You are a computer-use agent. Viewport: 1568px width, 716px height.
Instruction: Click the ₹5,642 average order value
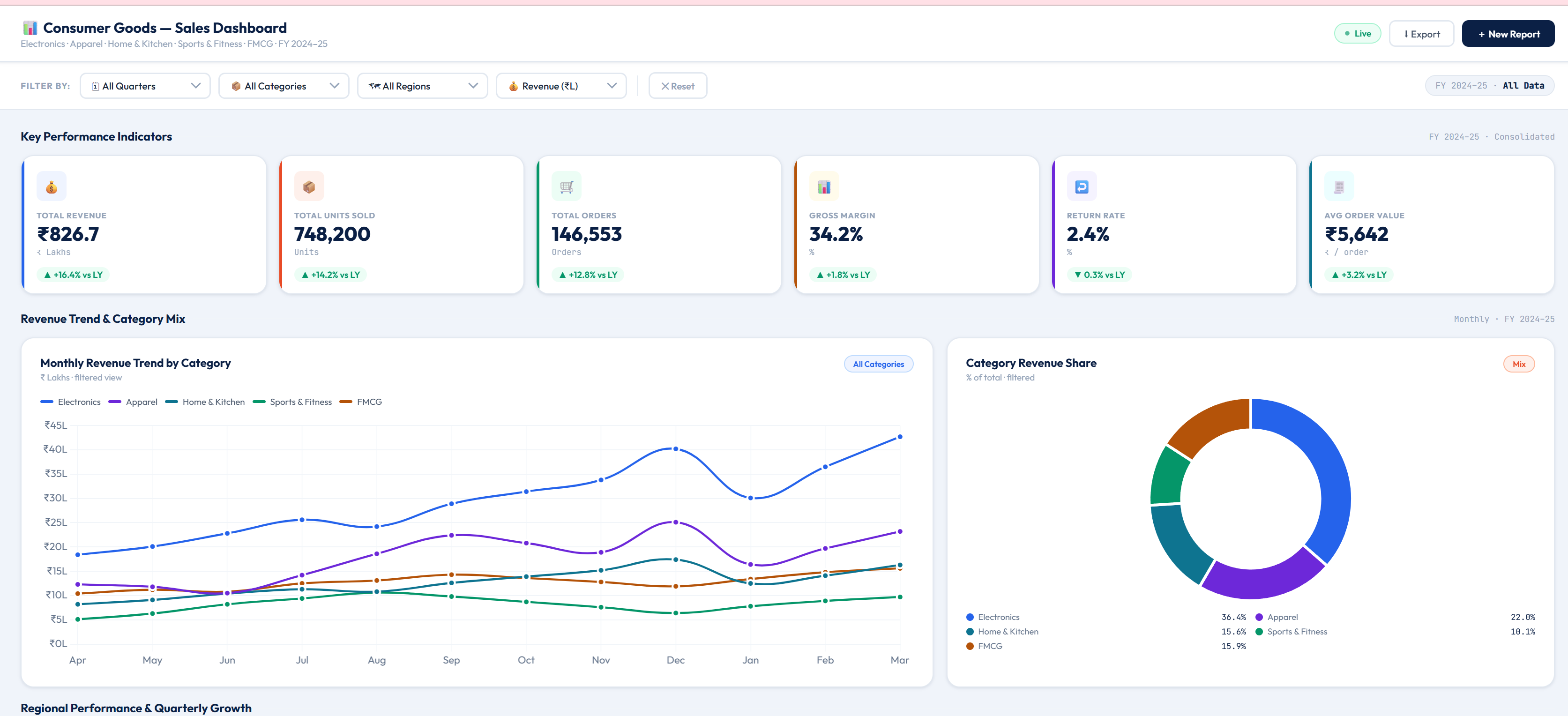point(1356,234)
